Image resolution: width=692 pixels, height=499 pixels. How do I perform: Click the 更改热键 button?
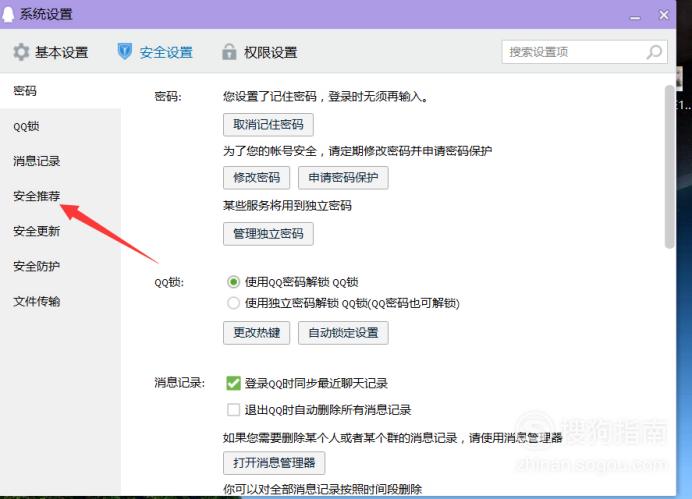tap(256, 333)
